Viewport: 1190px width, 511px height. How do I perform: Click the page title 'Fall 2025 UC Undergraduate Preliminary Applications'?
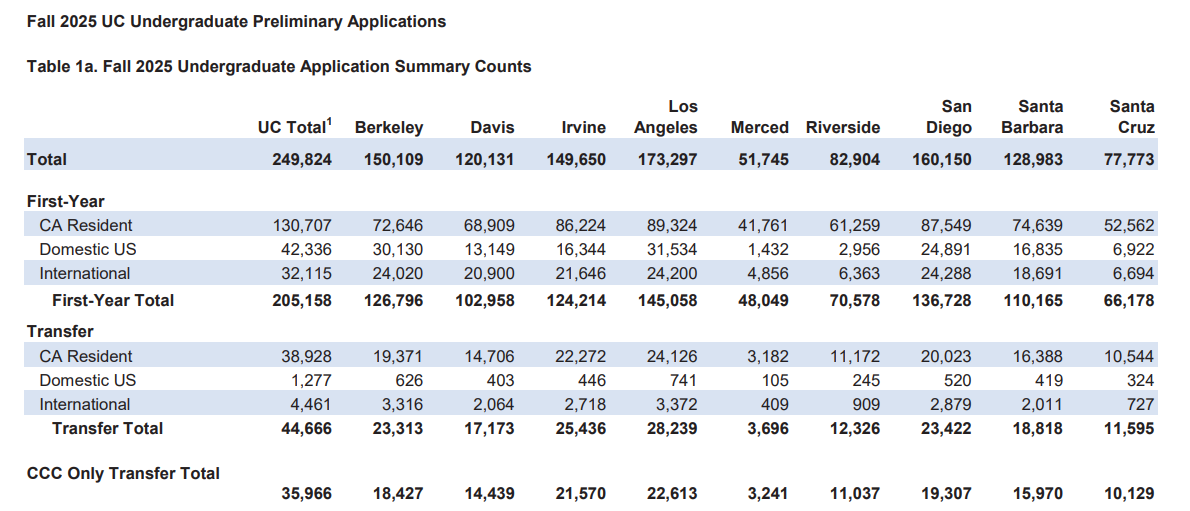[236, 22]
